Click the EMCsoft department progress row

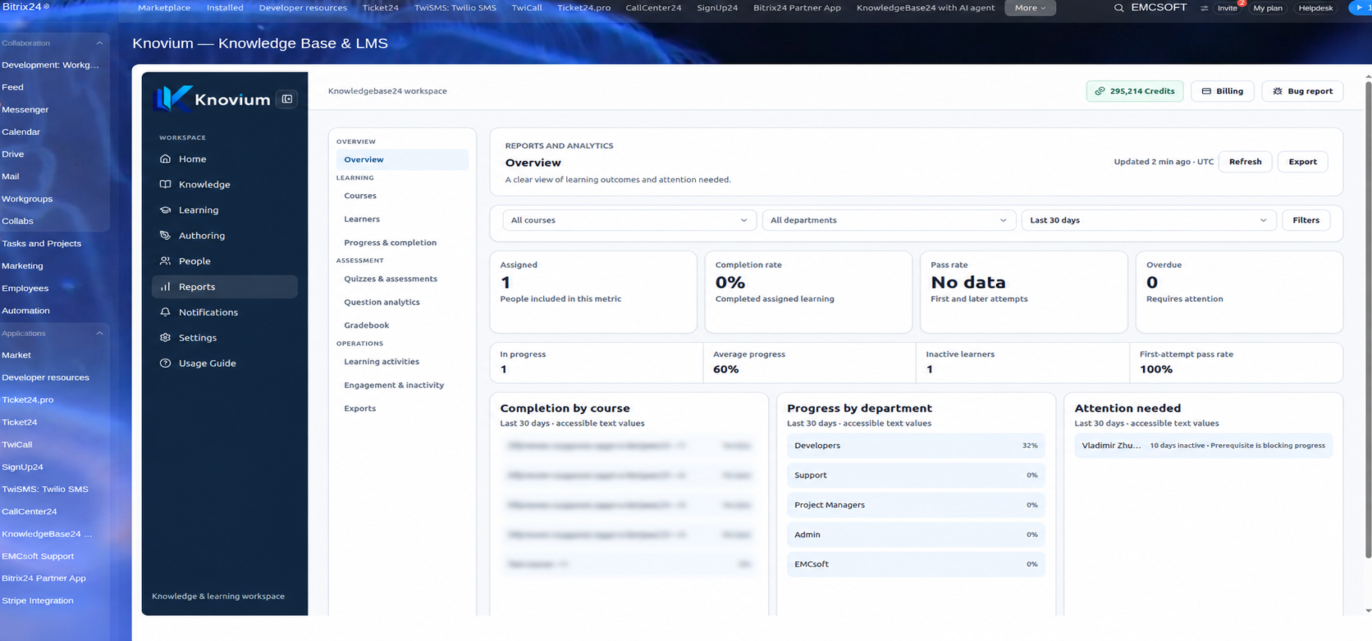pos(915,564)
